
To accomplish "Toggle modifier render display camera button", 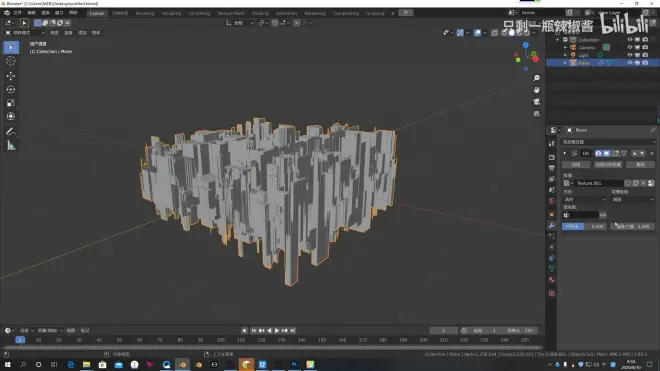I will point(598,153).
